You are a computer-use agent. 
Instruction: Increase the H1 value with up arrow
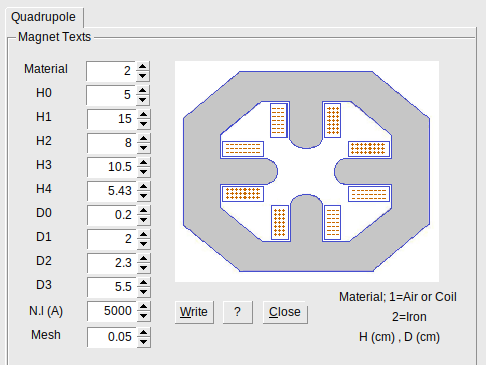point(143,114)
